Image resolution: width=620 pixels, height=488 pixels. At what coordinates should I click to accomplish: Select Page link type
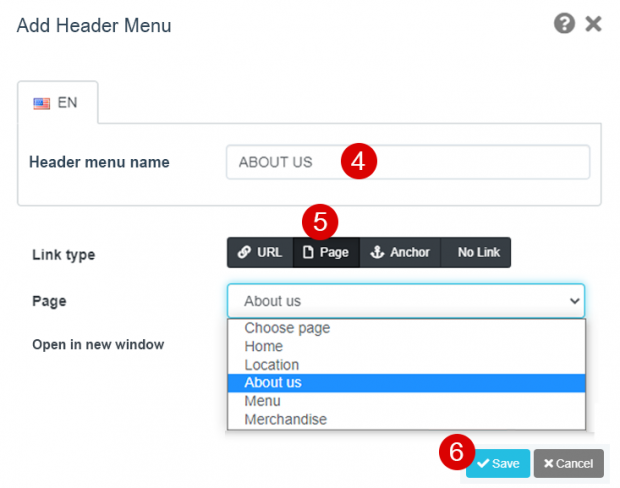pos(325,252)
